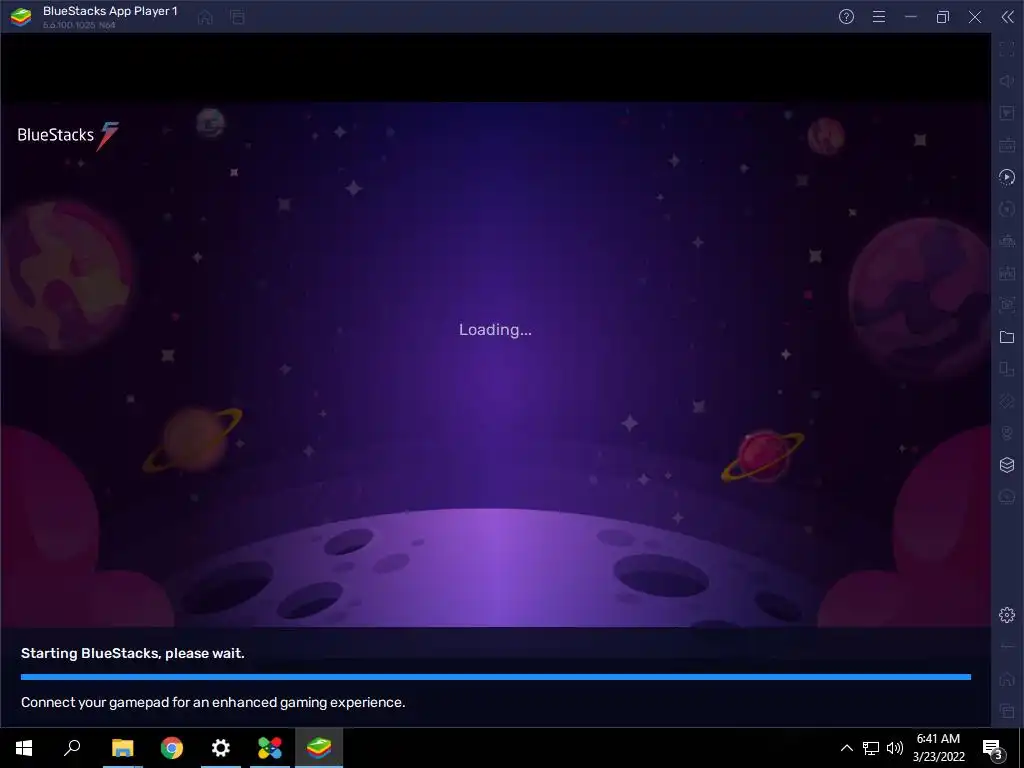This screenshot has width=1024, height=768.
Task: Toggle the full screen icon in sidebar
Action: [x=1007, y=49]
